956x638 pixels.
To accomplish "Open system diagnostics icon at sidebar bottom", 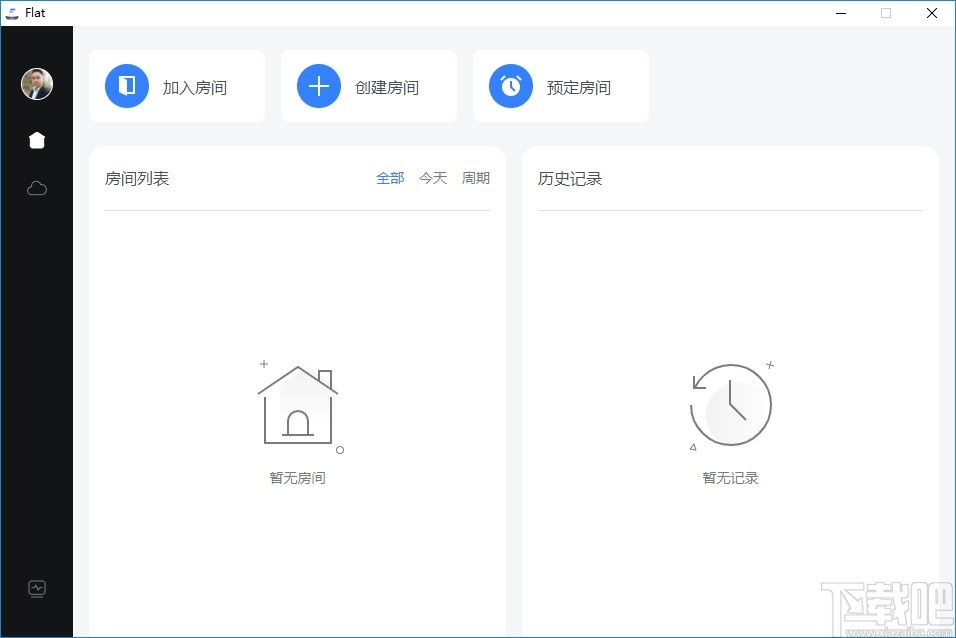I will pos(36,589).
